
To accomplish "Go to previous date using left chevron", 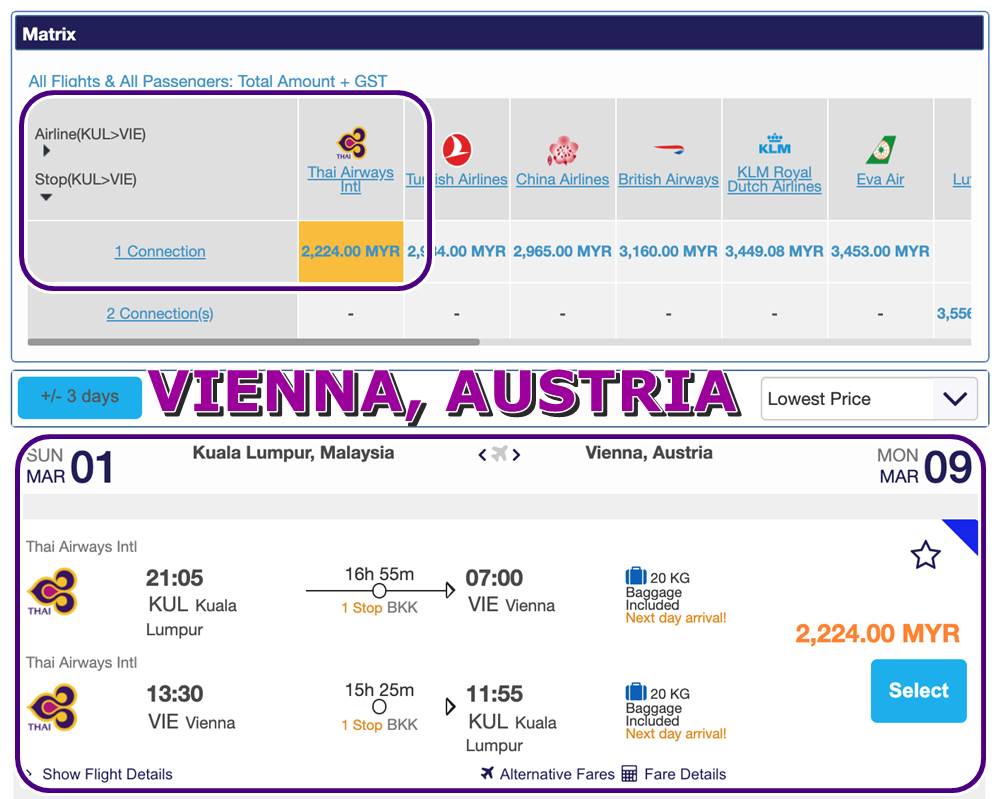I will [x=482, y=455].
